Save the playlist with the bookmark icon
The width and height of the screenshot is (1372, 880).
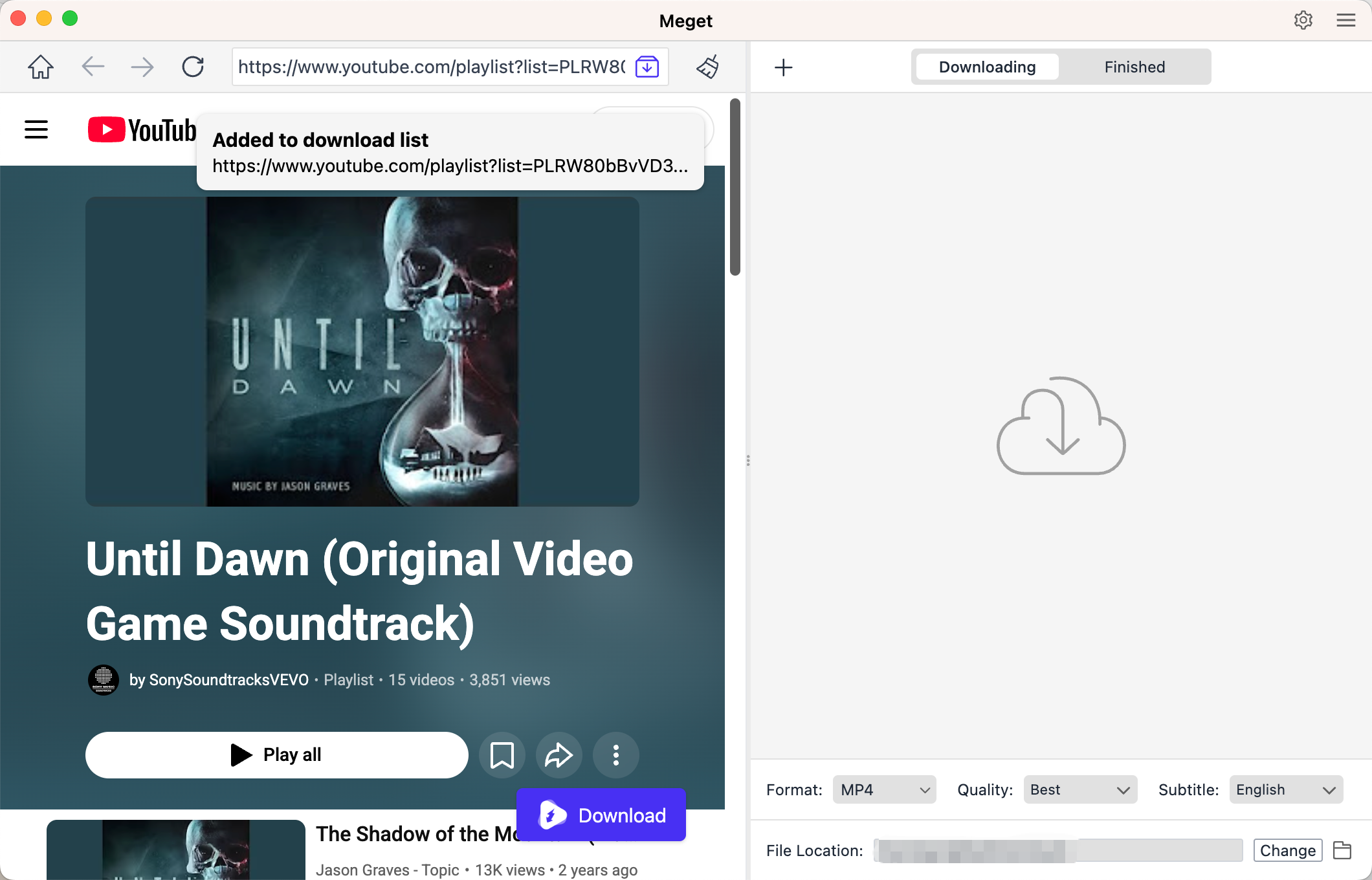502,754
